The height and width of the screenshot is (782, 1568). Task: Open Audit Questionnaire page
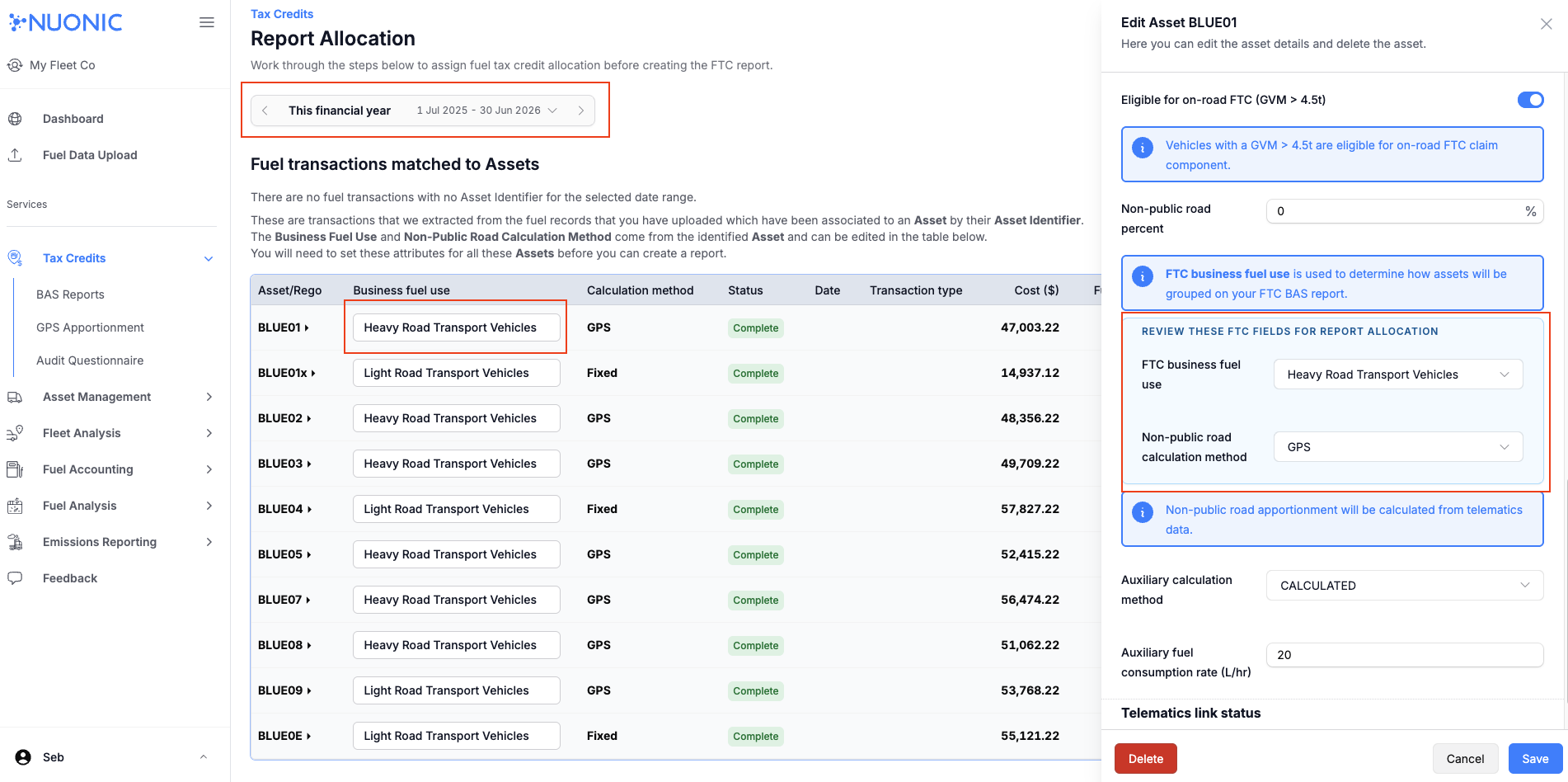(x=90, y=360)
